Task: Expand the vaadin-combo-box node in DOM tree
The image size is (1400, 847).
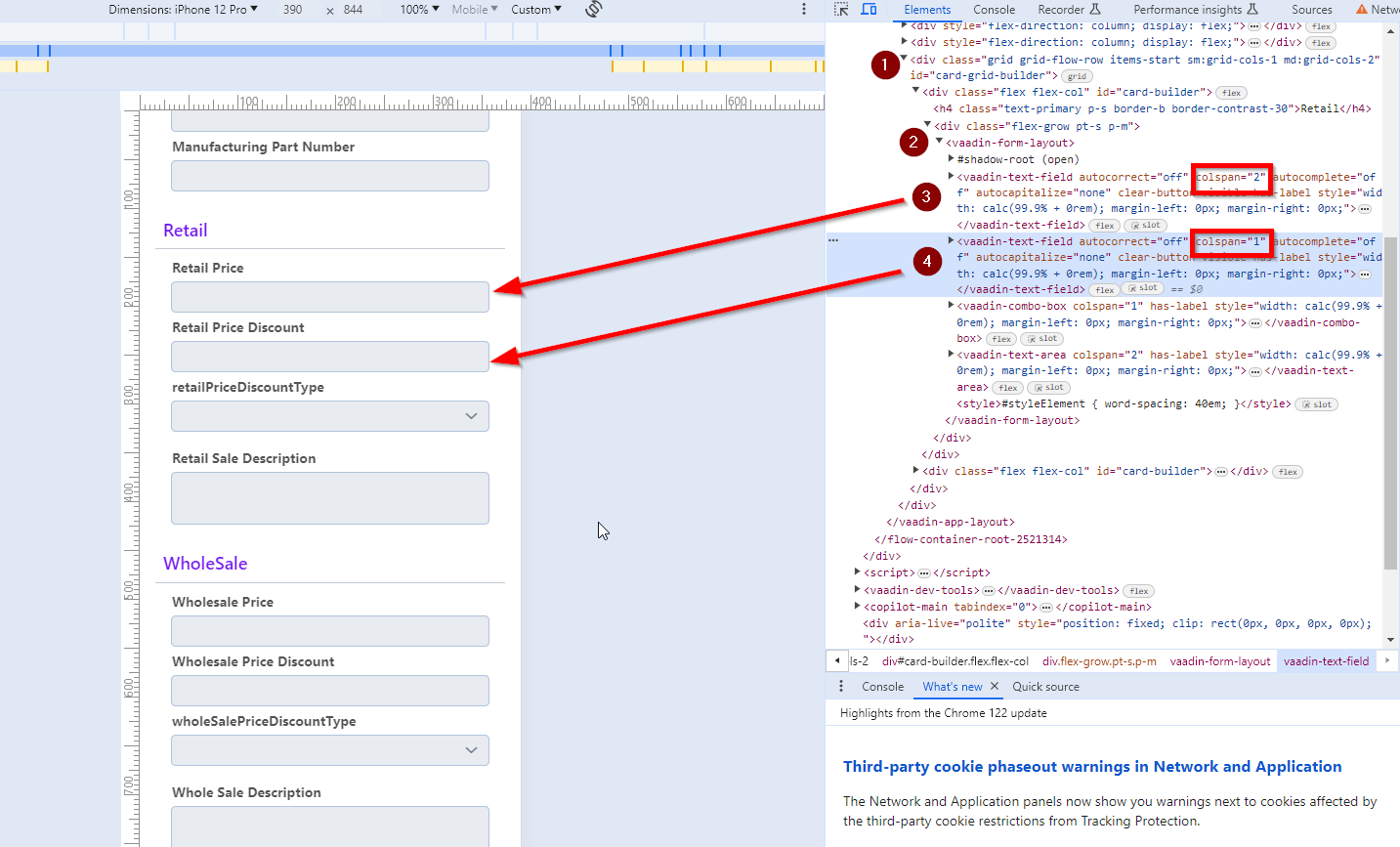Action: pos(951,306)
